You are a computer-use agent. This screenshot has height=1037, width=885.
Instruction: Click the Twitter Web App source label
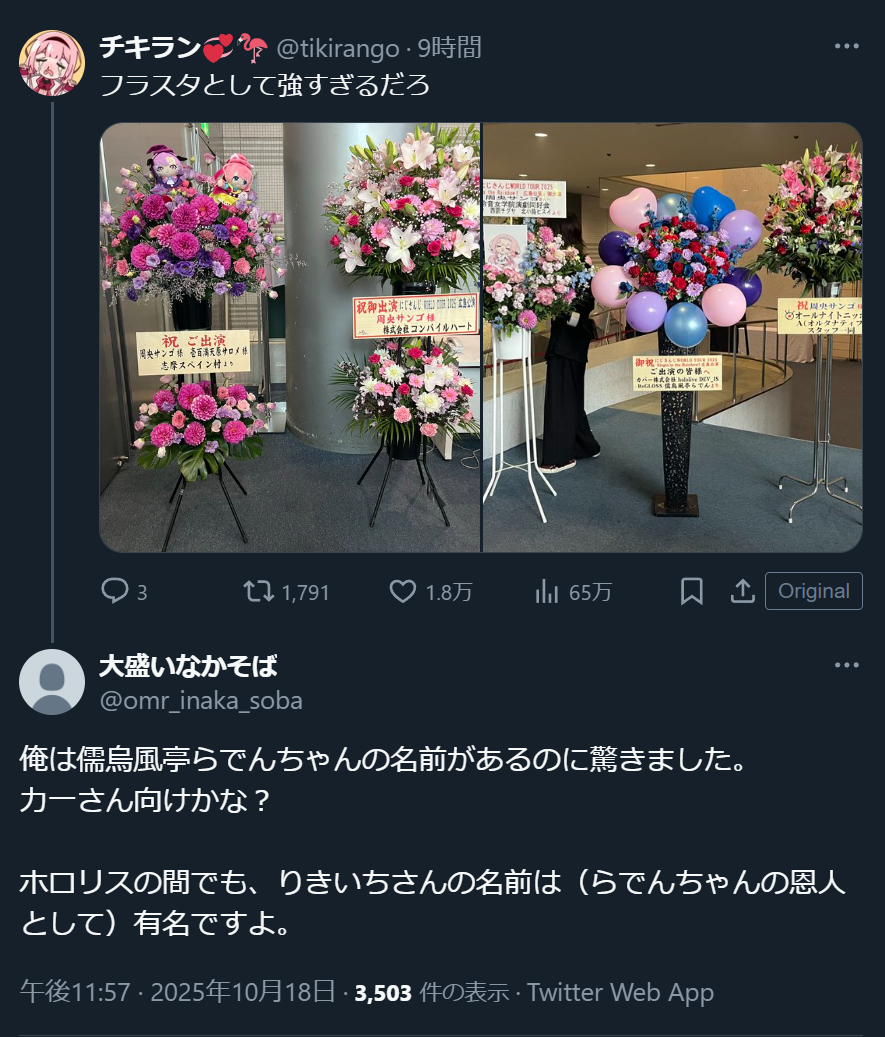coord(620,992)
